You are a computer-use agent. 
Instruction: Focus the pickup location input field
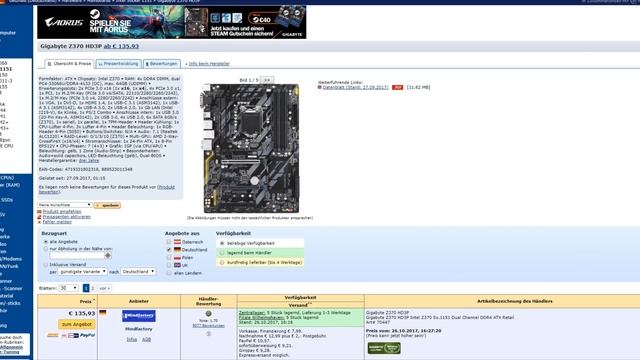(x=77, y=256)
